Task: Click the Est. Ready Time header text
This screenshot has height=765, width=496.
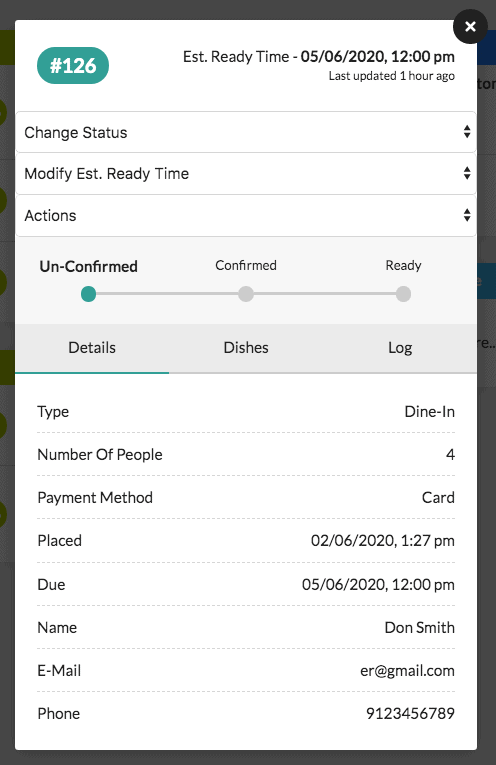Action: click(x=318, y=57)
